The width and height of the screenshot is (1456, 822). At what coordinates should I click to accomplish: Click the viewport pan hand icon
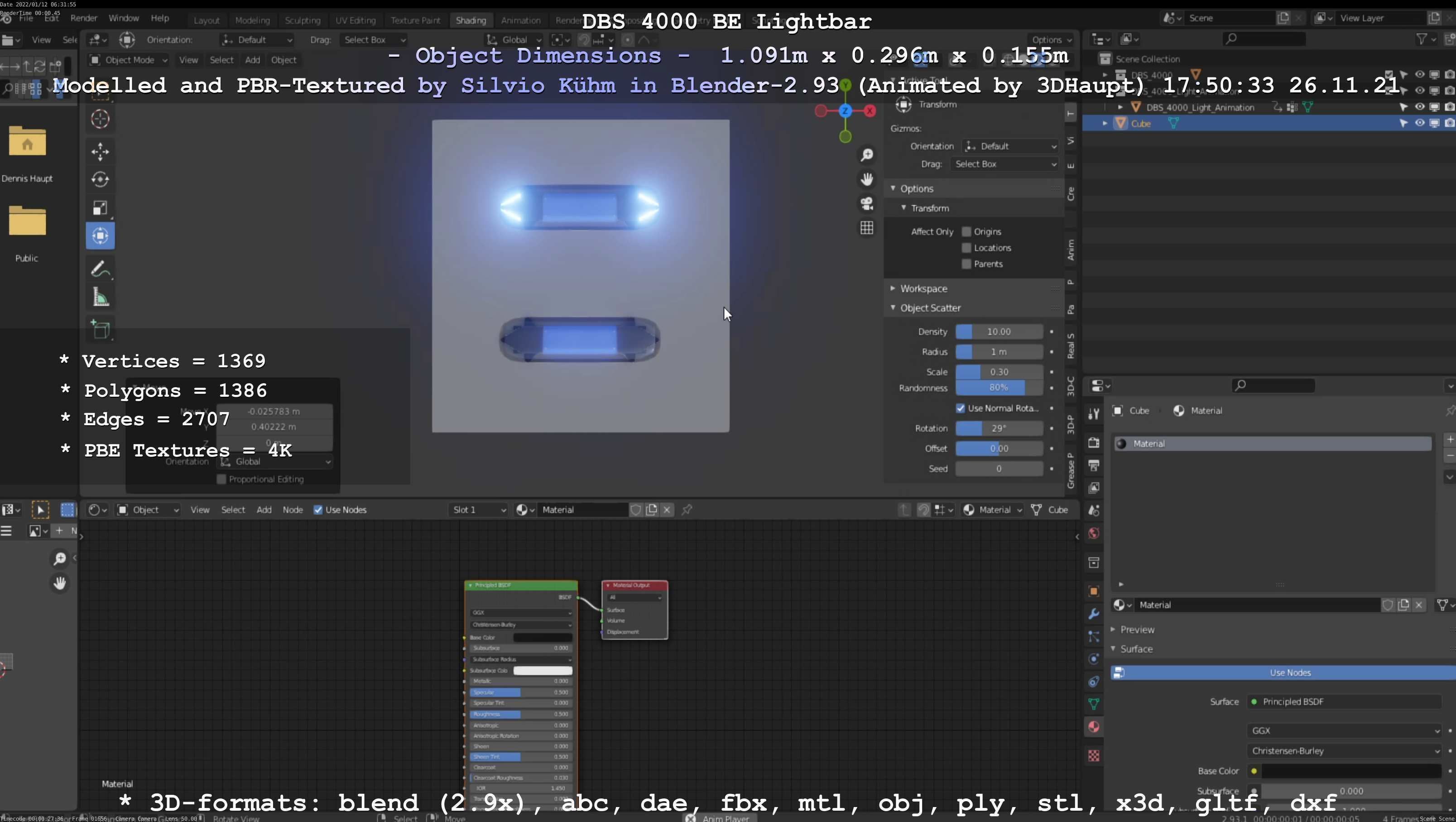coord(866,179)
